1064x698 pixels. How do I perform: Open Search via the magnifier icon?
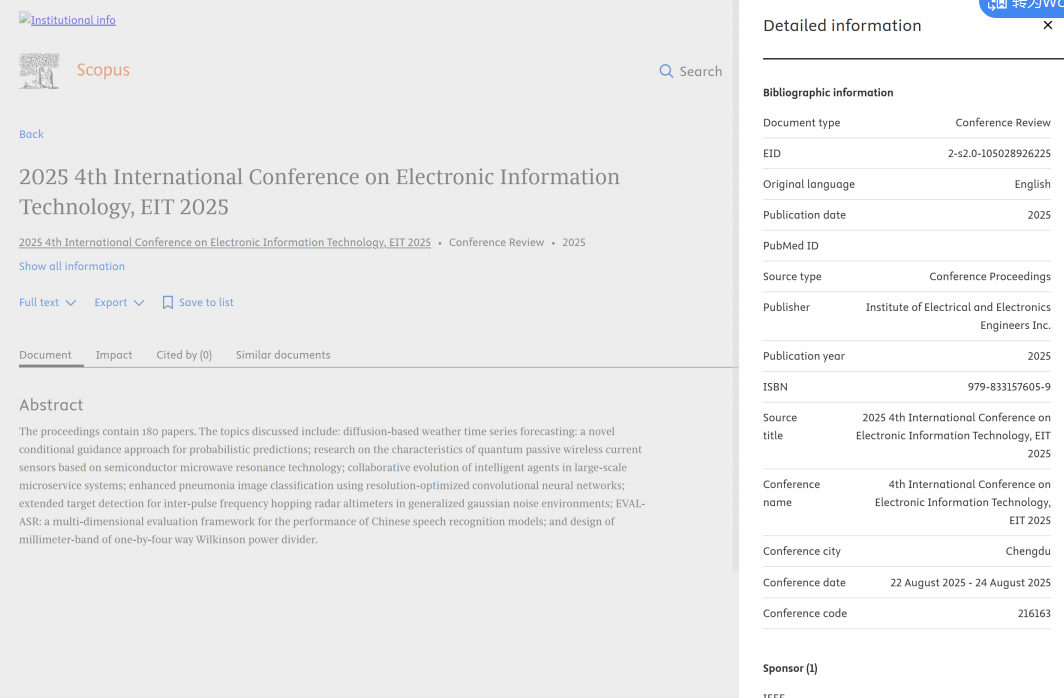coord(666,71)
